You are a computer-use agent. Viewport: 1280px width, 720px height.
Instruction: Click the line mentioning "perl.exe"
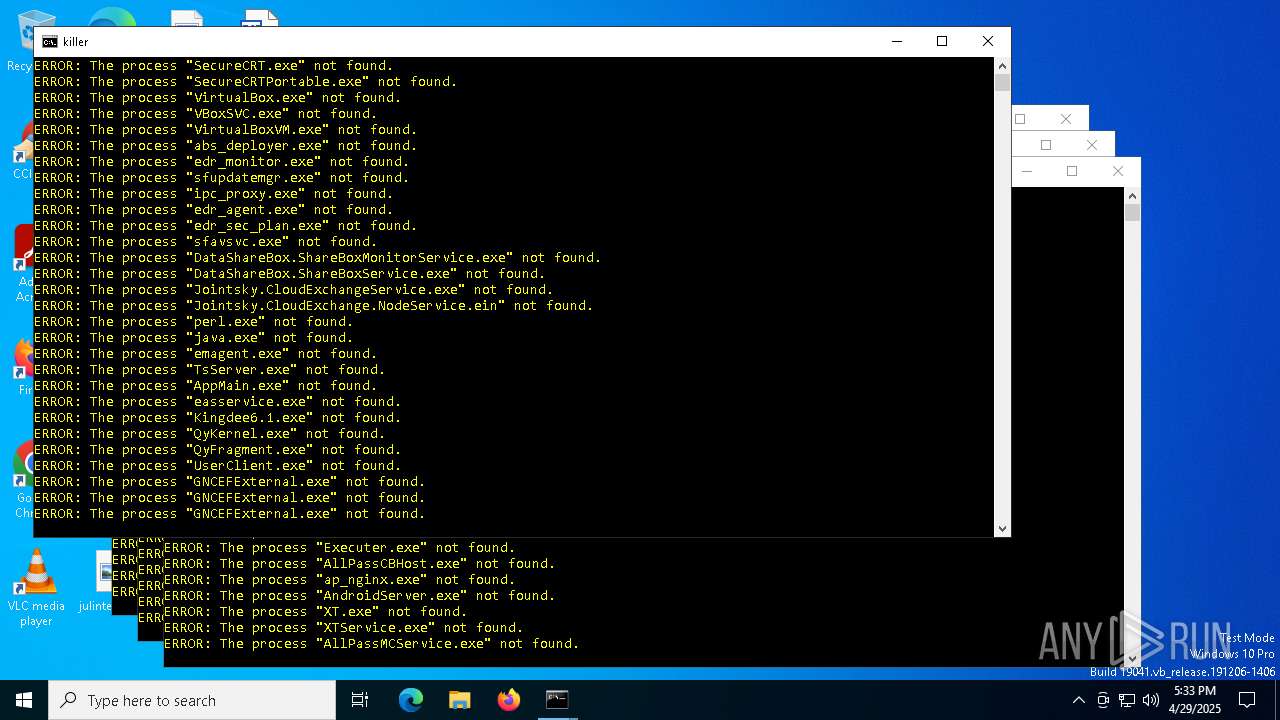(194, 322)
